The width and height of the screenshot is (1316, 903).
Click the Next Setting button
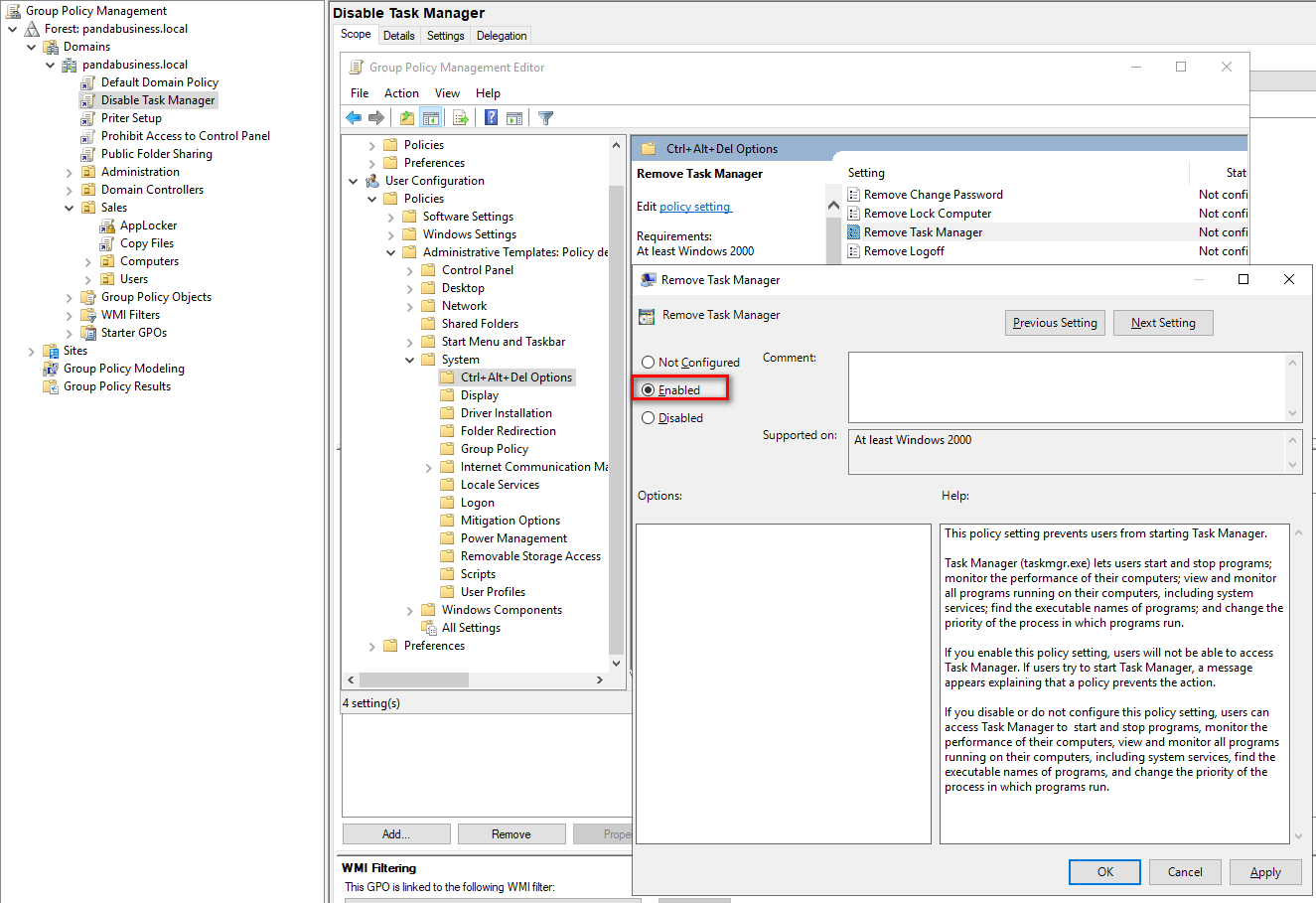point(1163,323)
